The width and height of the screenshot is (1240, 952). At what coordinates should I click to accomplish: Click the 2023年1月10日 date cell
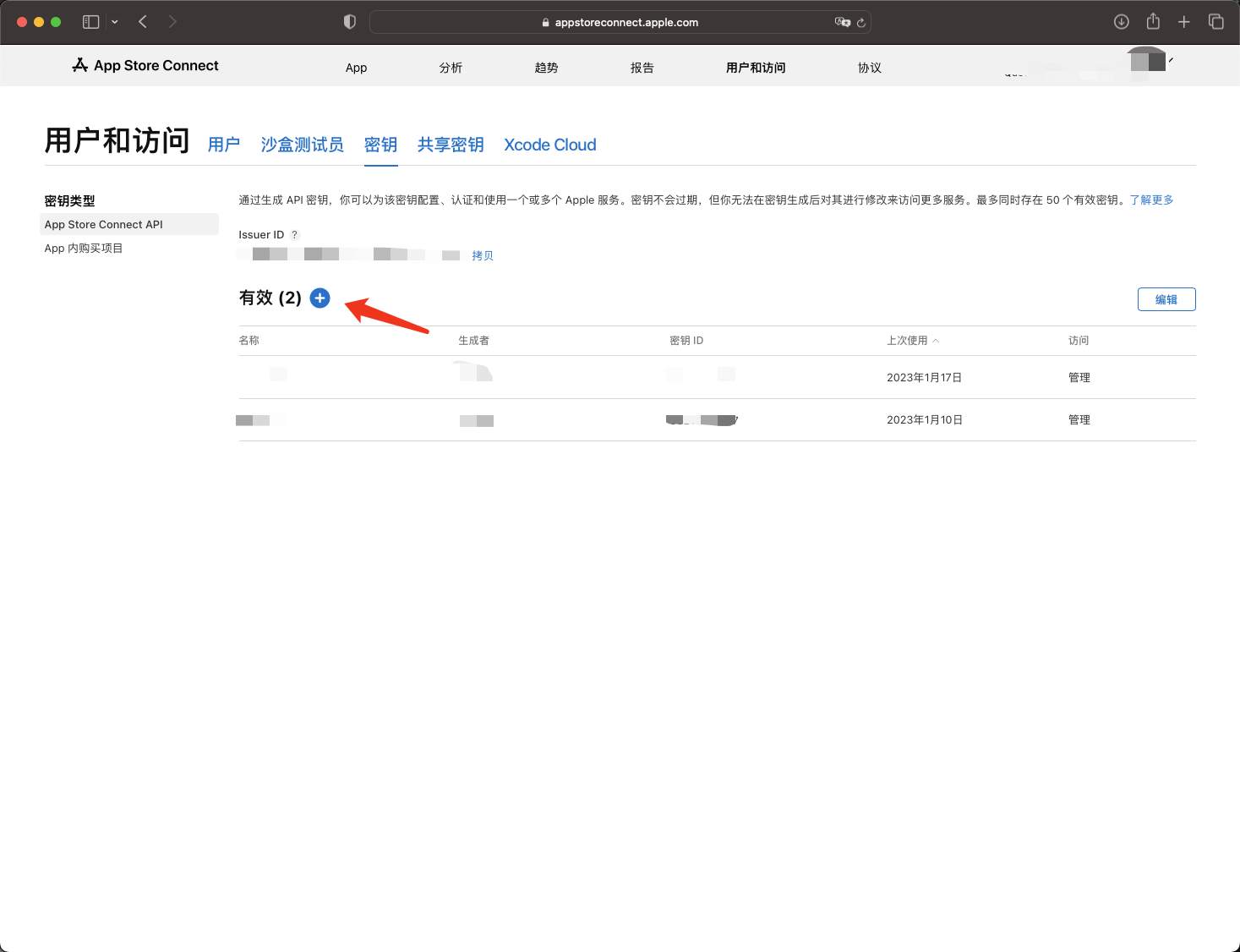pos(924,419)
